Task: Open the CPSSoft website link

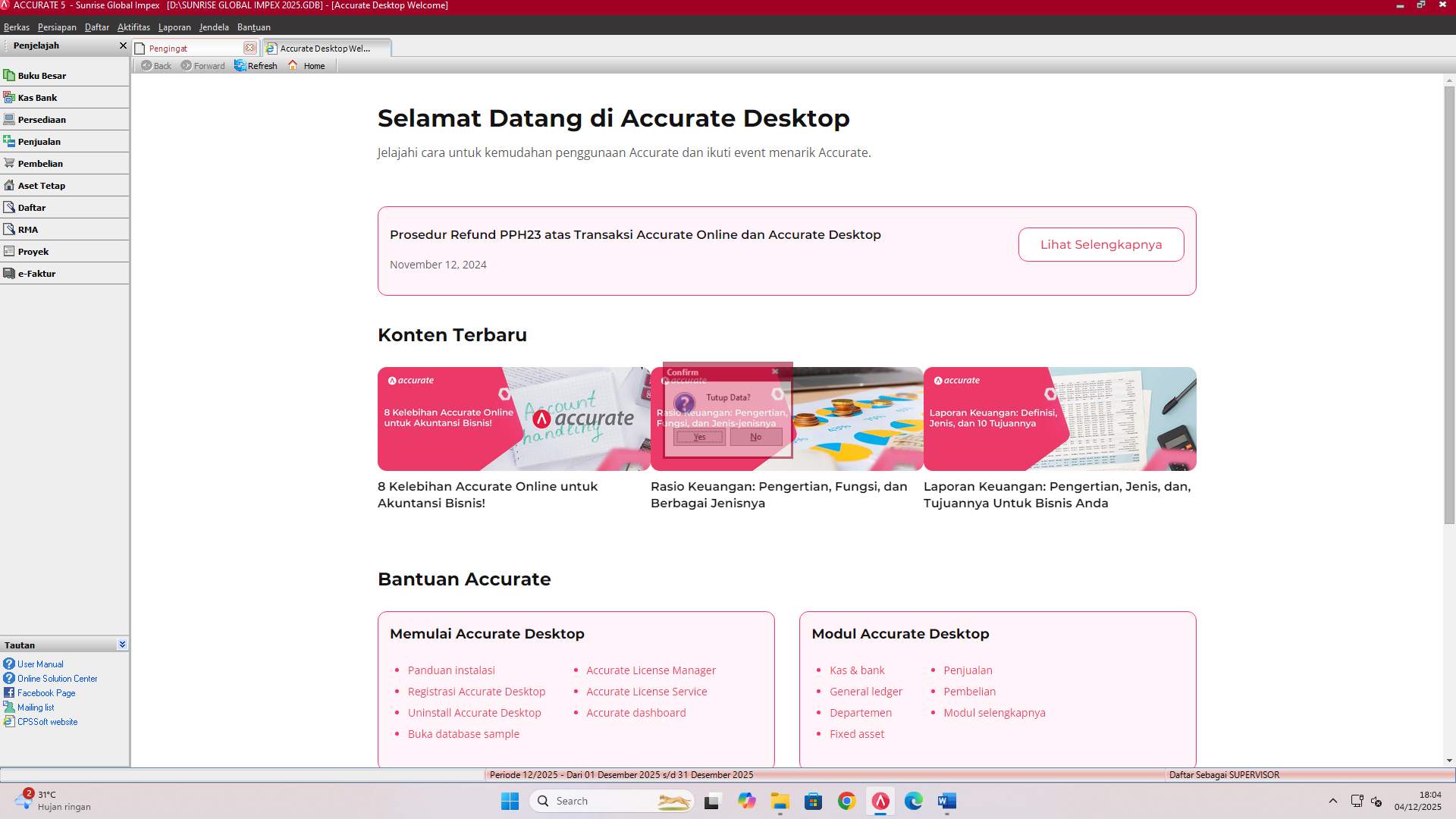Action: (47, 721)
